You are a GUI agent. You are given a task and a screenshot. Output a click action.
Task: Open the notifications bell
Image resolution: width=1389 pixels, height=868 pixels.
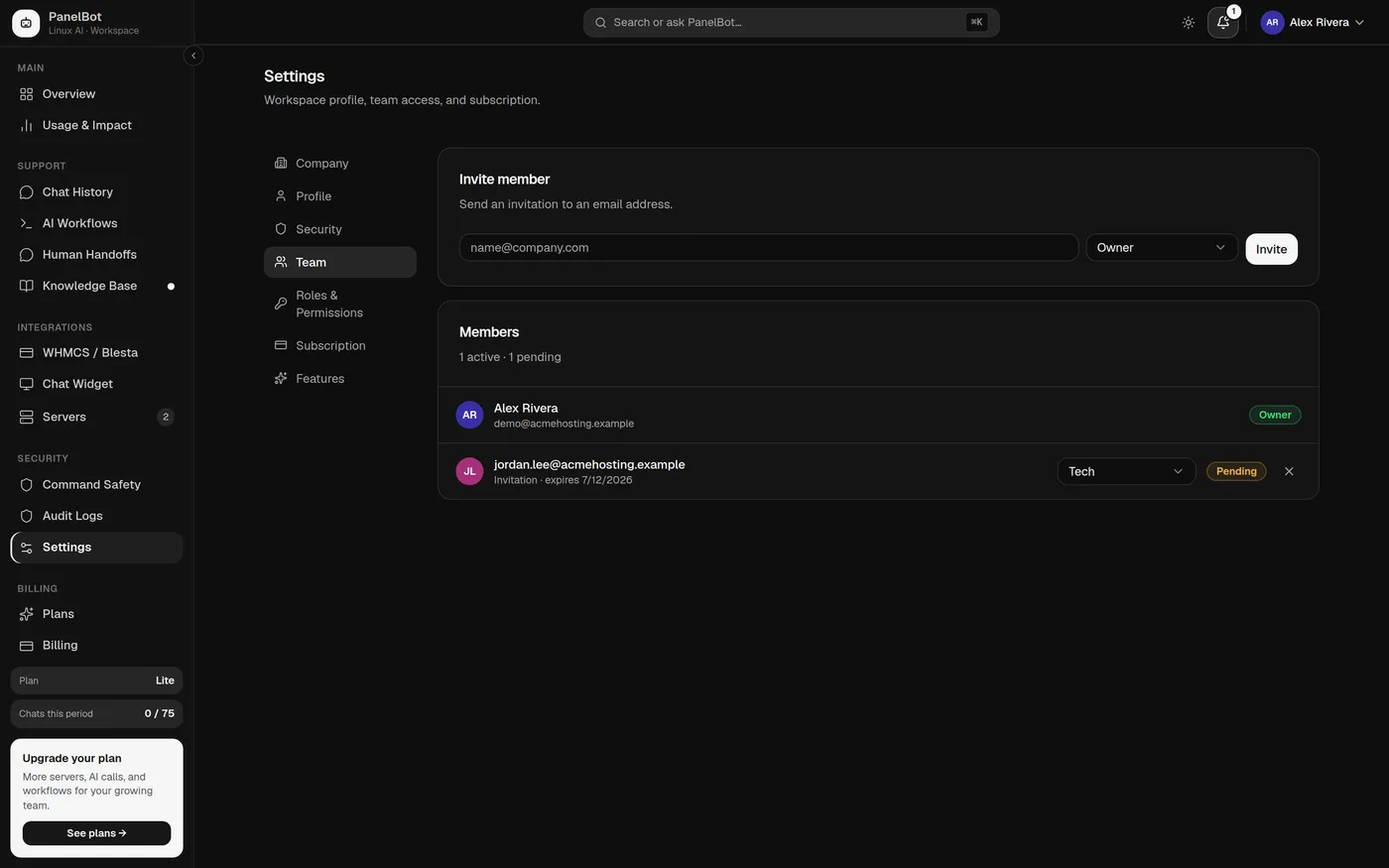click(1223, 23)
